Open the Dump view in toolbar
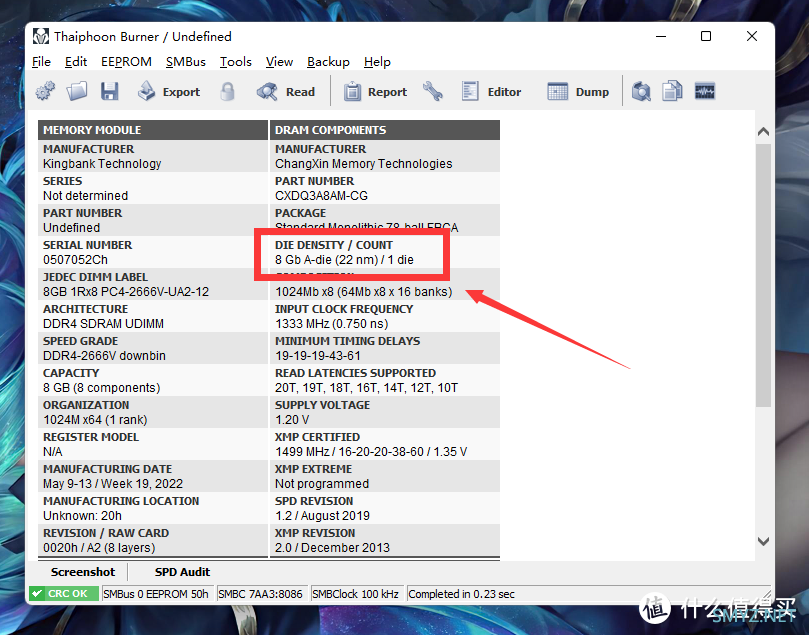This screenshot has width=809, height=635. point(578,92)
